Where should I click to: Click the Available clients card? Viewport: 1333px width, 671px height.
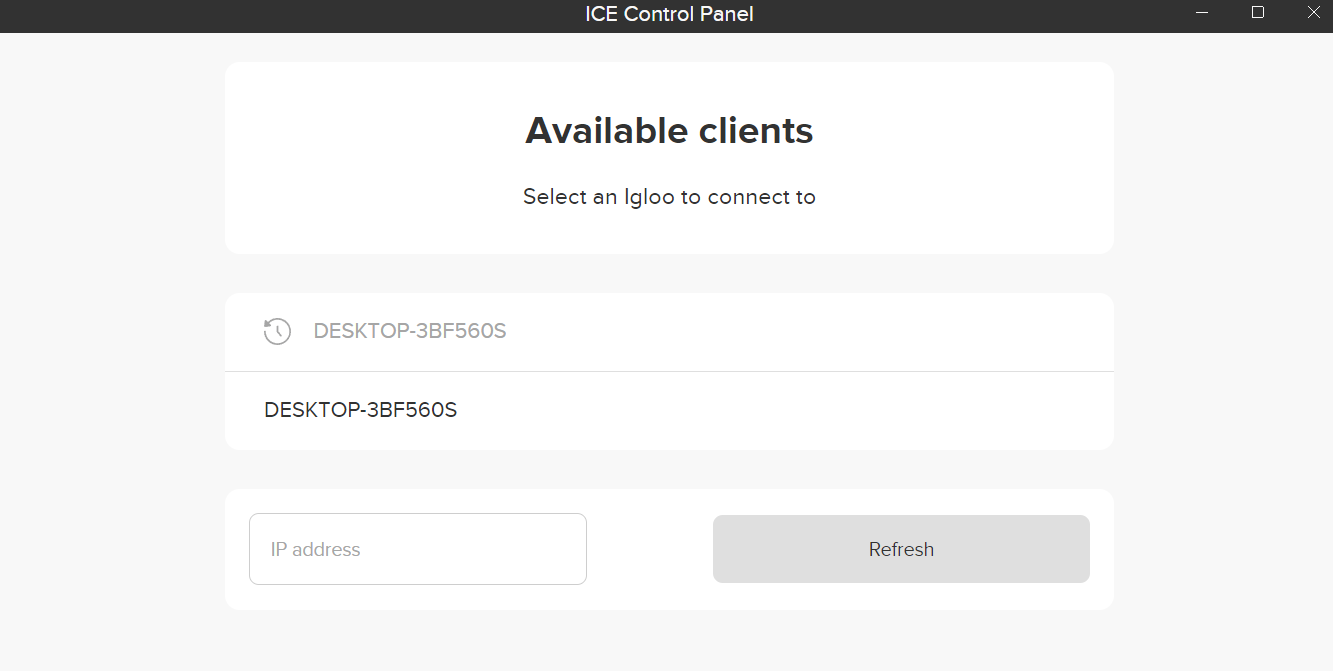668,157
